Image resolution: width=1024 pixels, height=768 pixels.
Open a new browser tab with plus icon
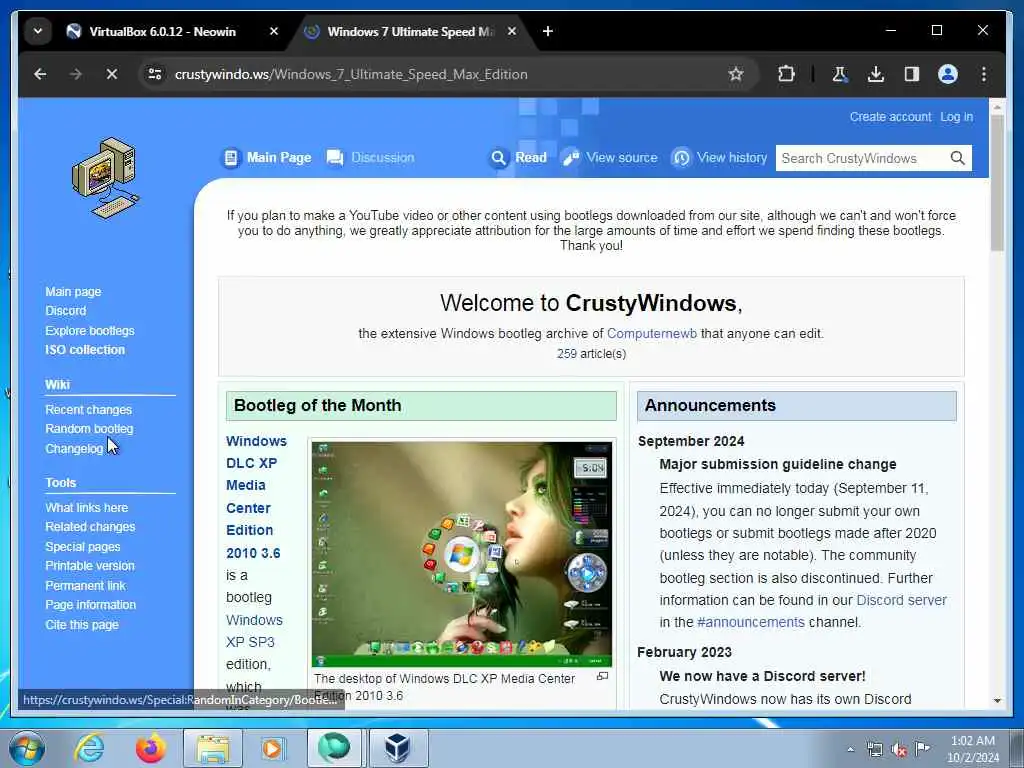(548, 31)
